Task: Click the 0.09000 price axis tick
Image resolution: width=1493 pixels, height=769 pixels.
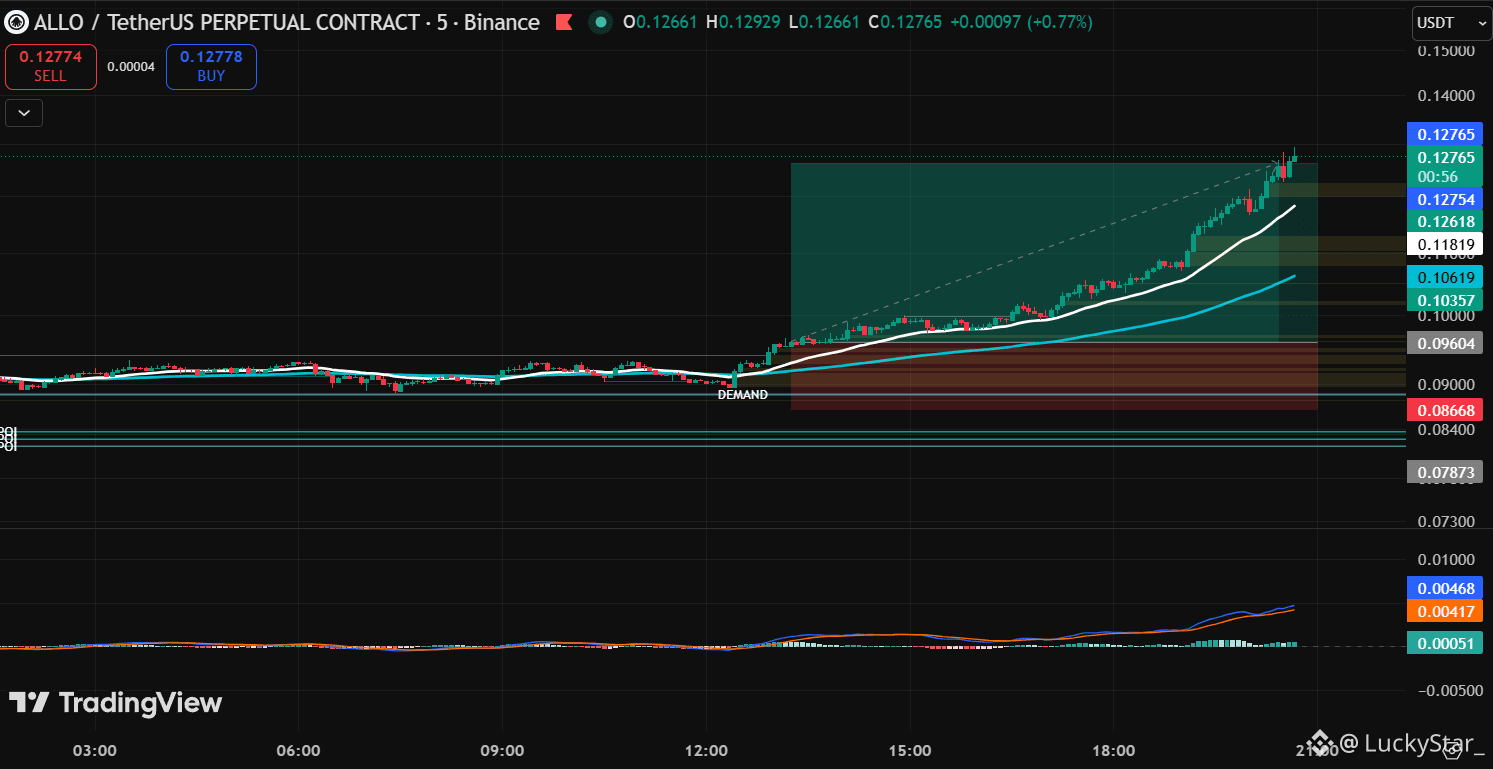Action: [x=1446, y=385]
